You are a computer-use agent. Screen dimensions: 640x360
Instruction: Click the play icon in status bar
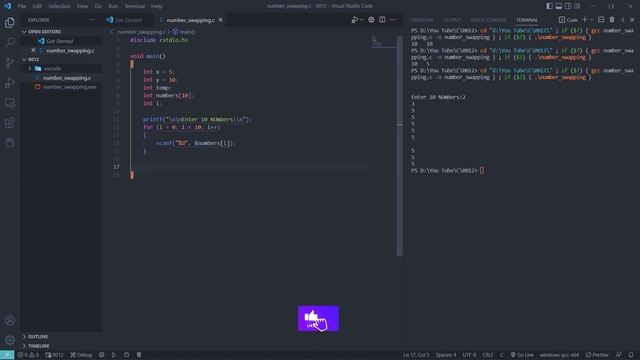tap(114, 355)
